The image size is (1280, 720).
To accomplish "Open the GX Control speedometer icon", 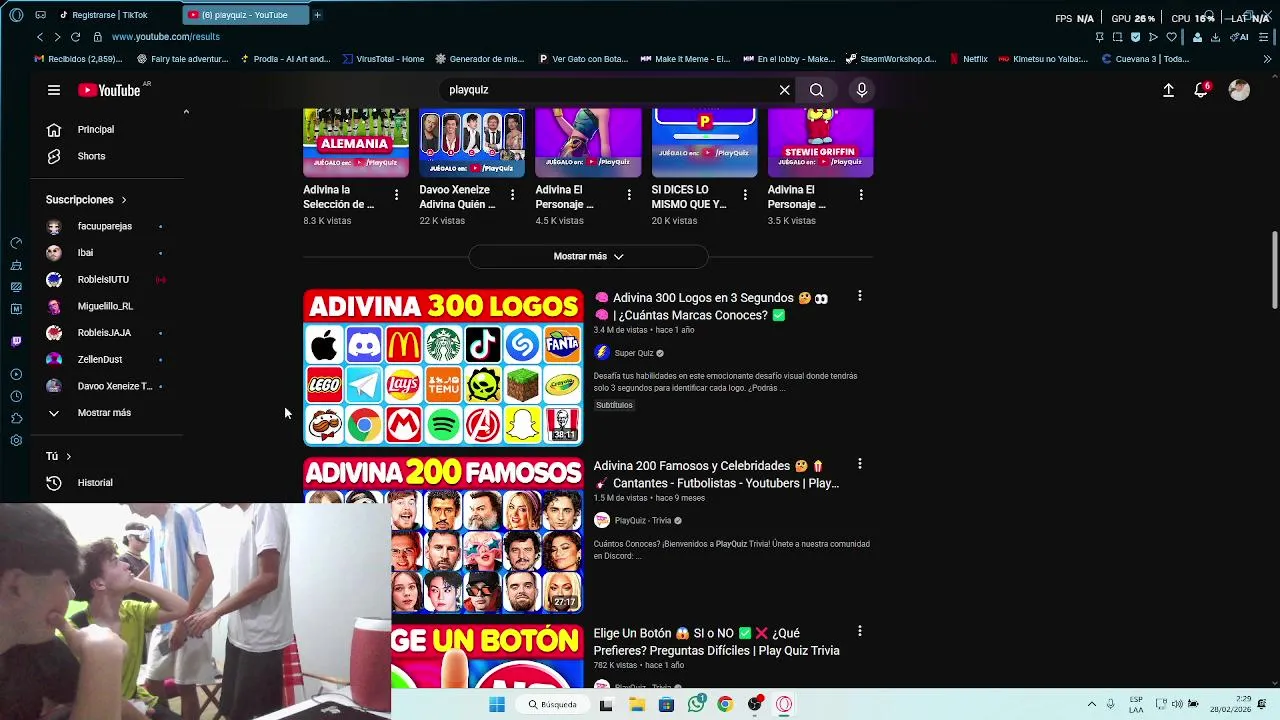I will [x=16, y=243].
